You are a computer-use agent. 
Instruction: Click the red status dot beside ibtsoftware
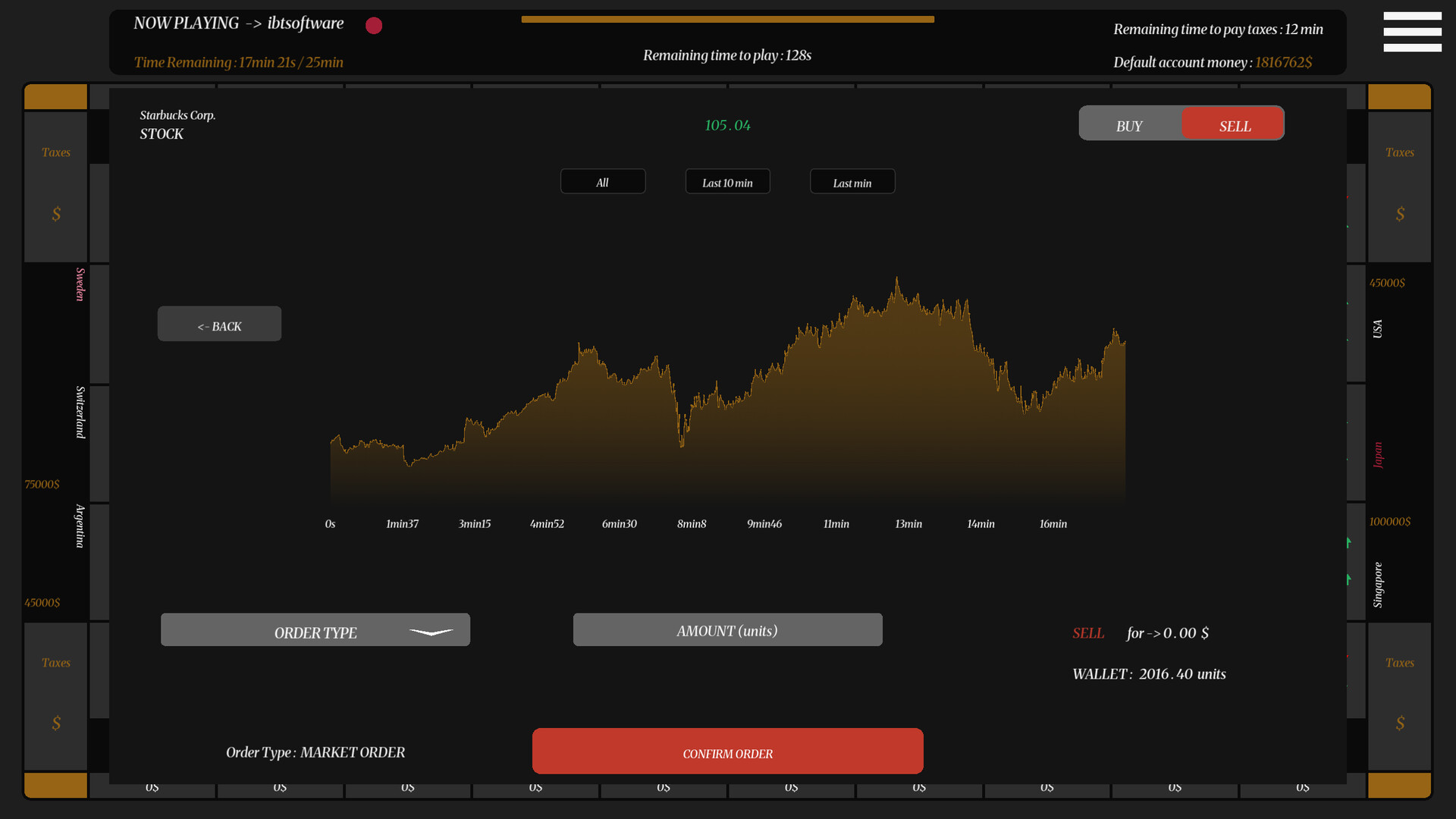point(373,25)
